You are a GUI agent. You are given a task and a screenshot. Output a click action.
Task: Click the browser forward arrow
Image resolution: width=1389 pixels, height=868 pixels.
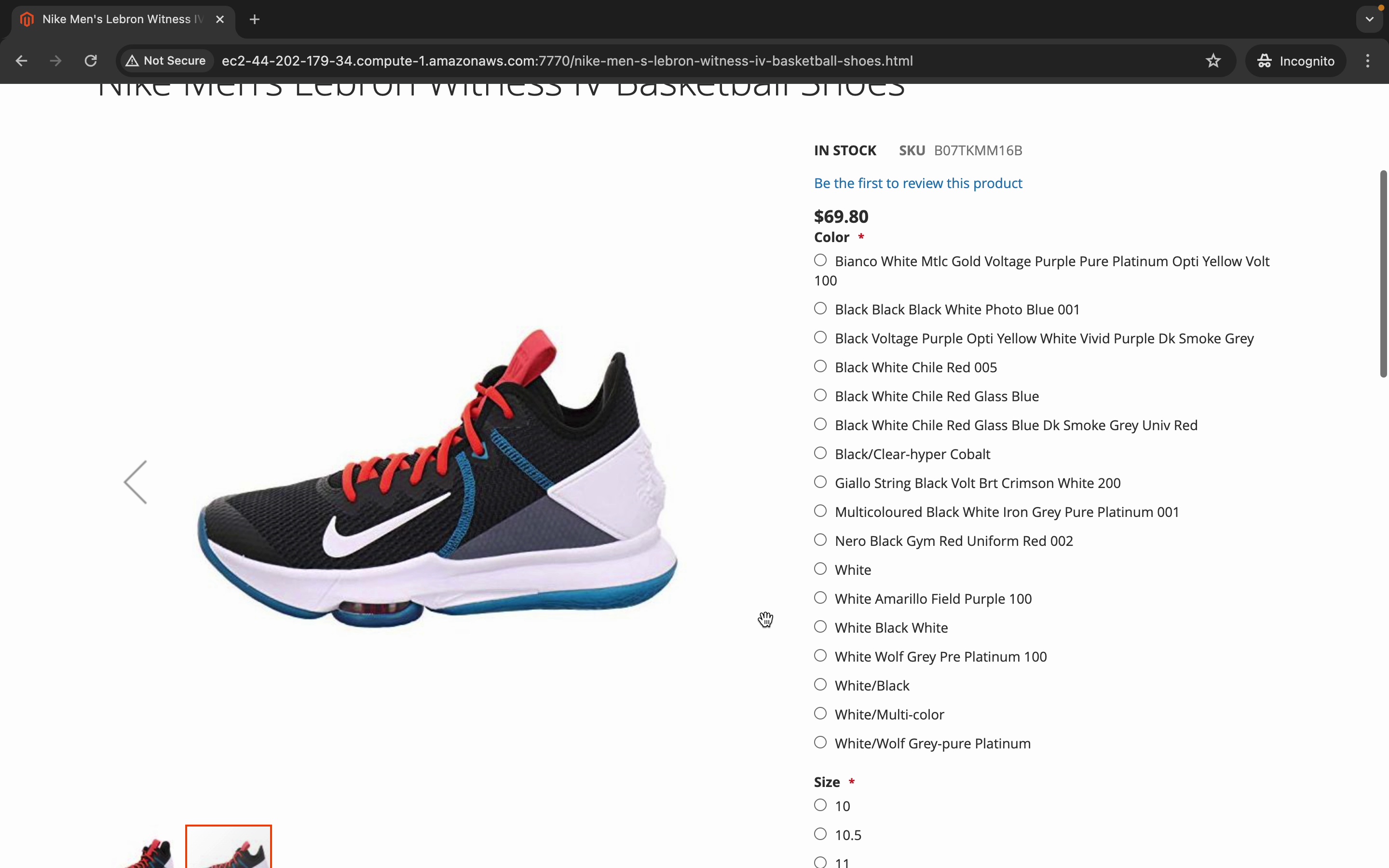(x=55, y=61)
